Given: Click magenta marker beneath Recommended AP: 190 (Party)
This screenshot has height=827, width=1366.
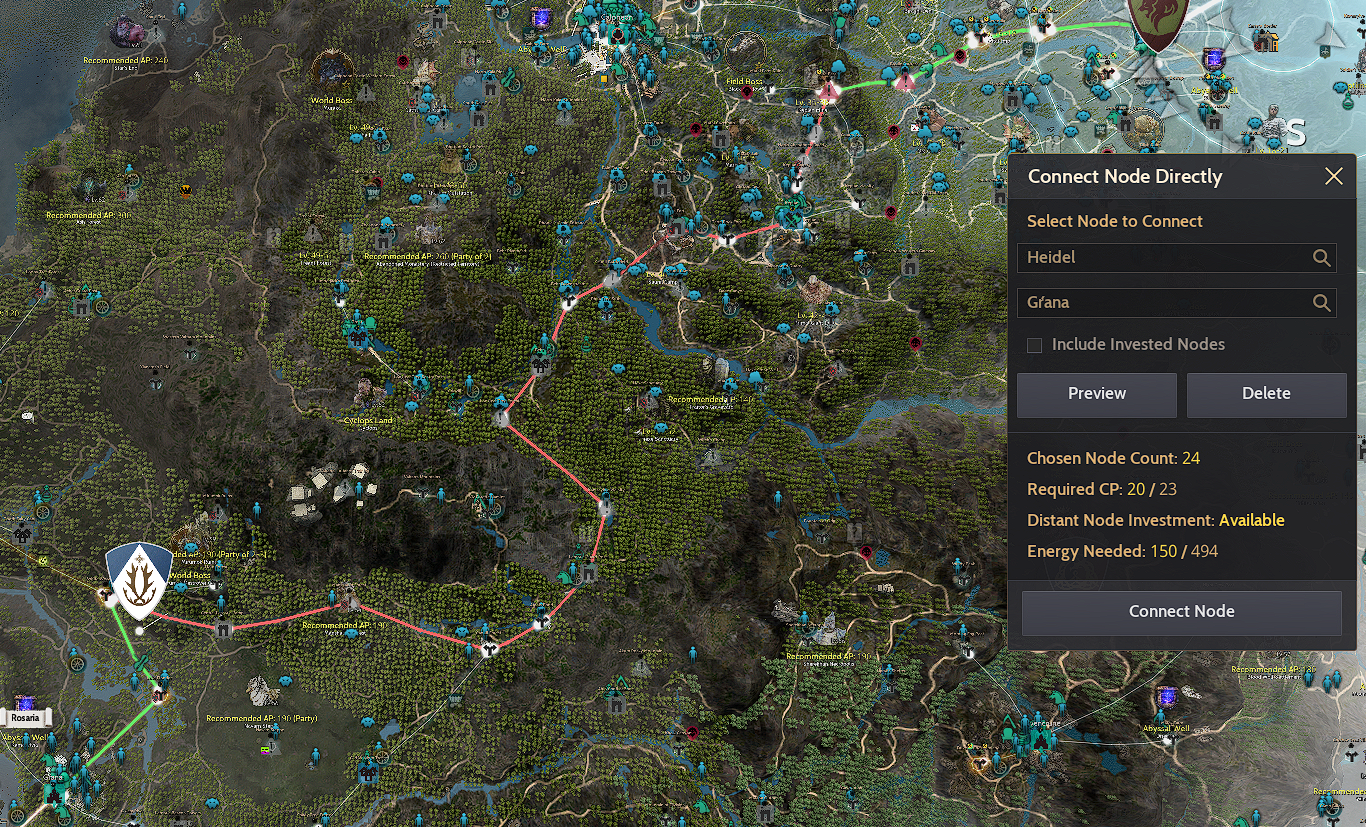Looking at the screenshot, I should (x=265, y=749).
